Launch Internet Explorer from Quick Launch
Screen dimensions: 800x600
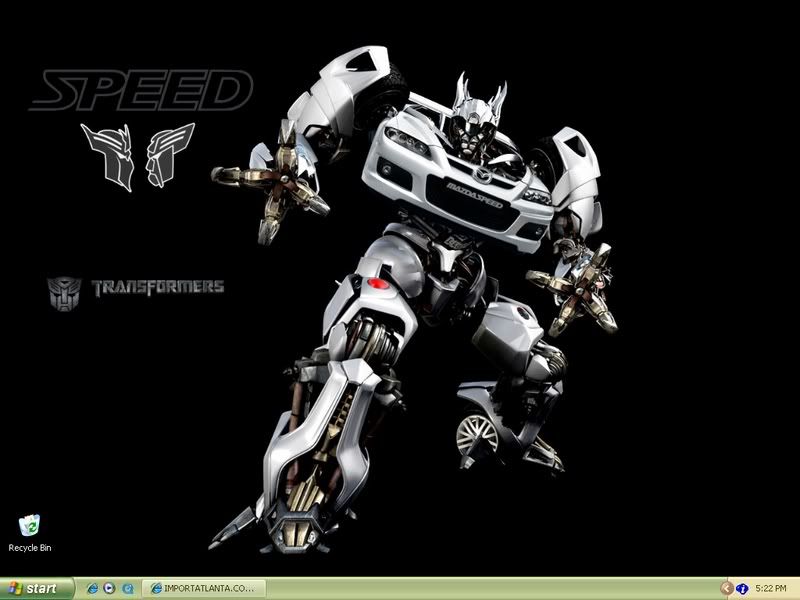coord(93,588)
